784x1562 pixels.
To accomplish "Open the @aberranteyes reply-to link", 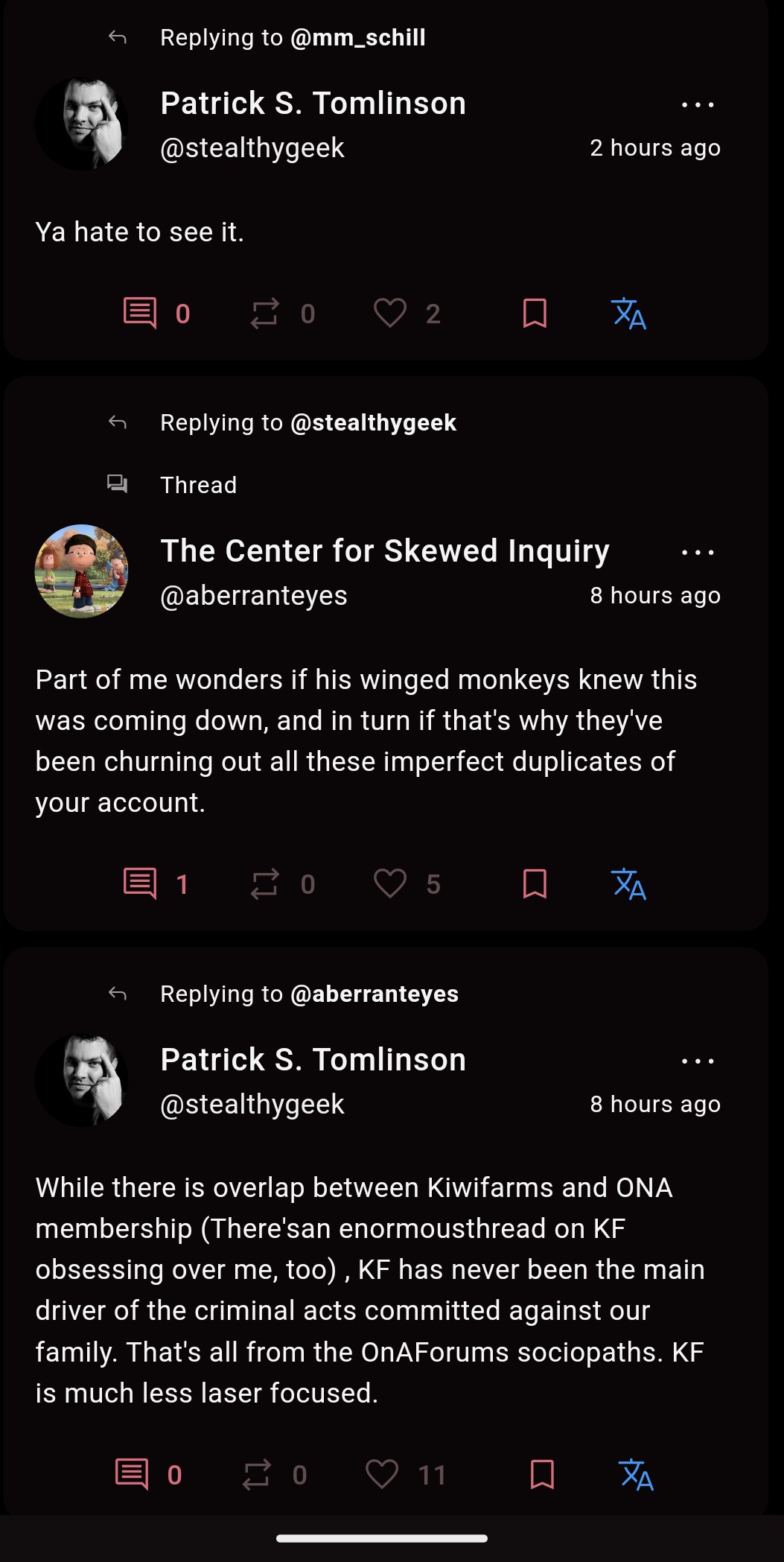I will (x=375, y=994).
